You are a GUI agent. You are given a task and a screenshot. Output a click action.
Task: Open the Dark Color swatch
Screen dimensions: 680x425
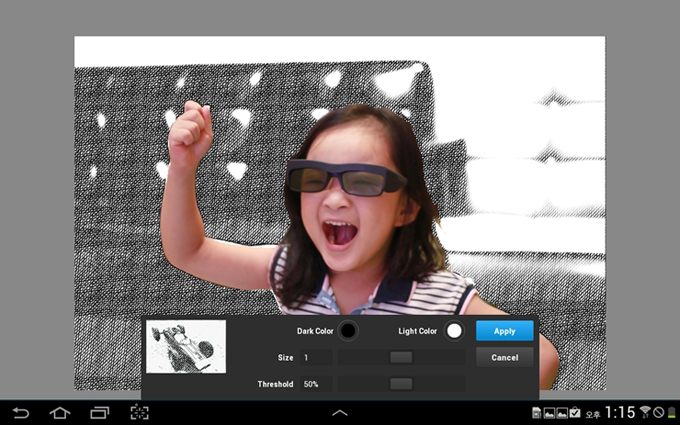348,331
